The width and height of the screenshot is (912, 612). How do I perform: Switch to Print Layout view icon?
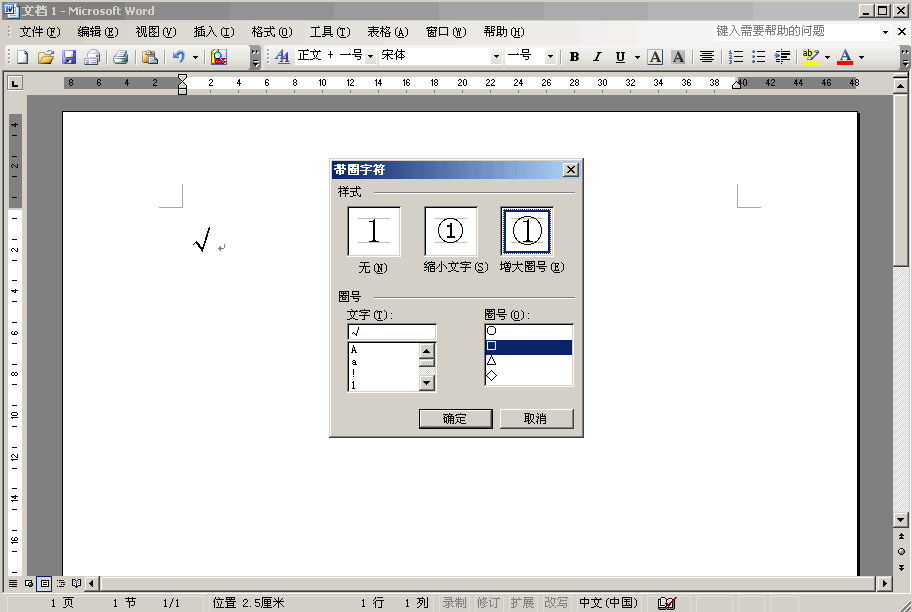click(45, 583)
